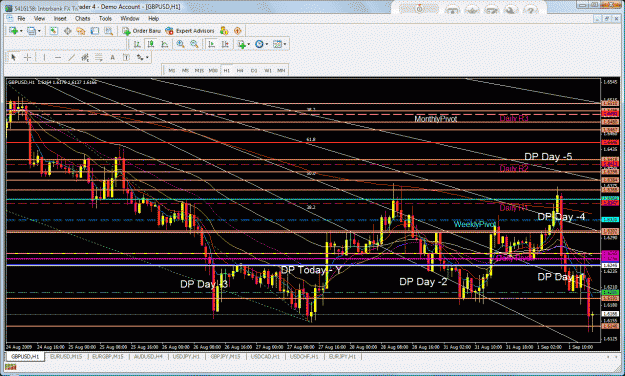This screenshot has height=376, width=625.
Task: Select the crosshair tool
Action: [x=27, y=57]
